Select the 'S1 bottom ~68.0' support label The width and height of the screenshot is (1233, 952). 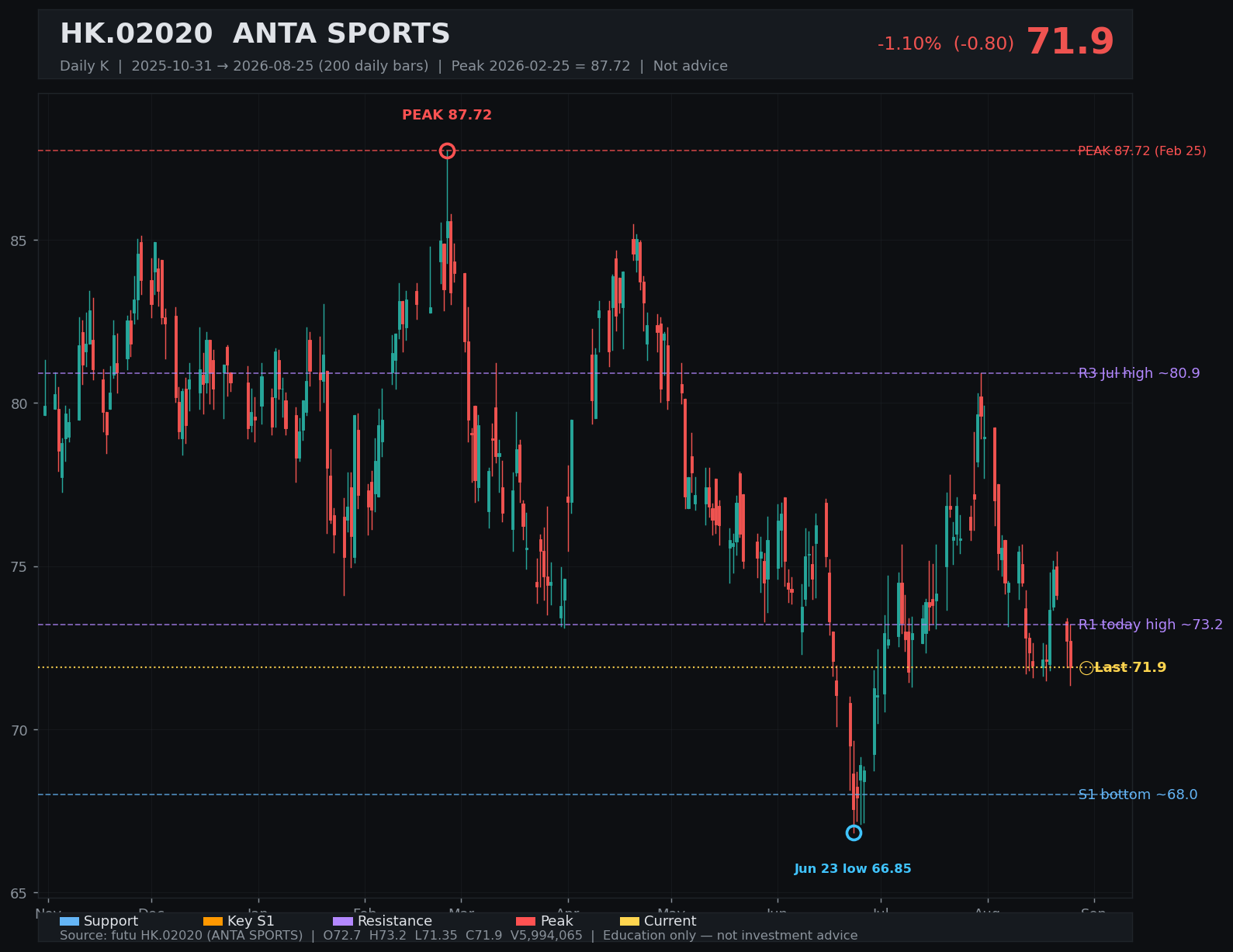pos(1138,794)
